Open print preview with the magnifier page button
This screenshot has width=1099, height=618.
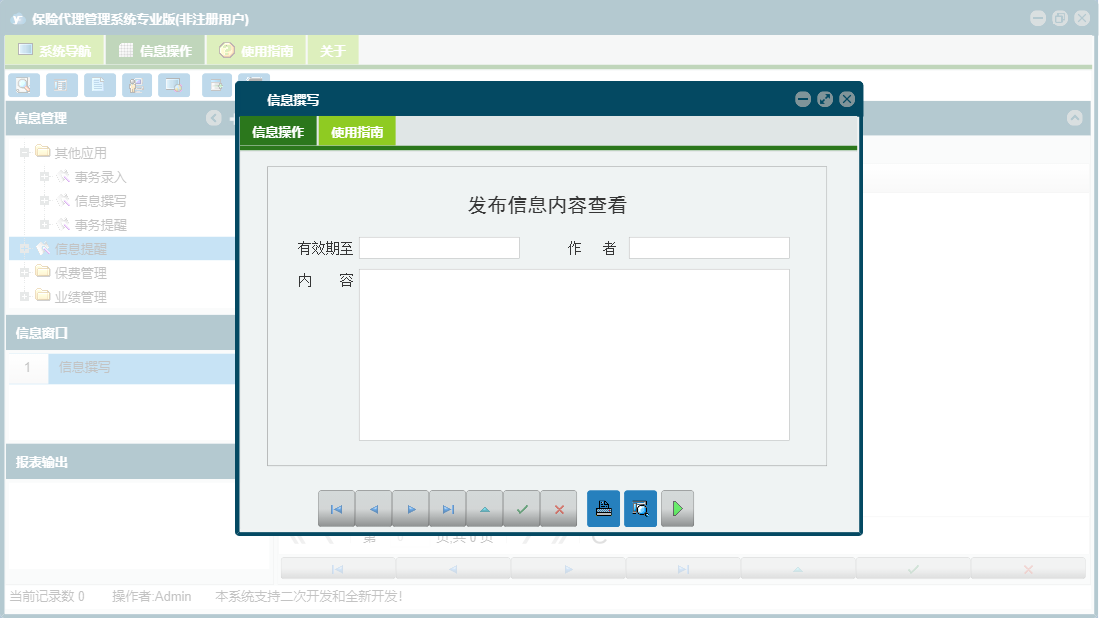click(x=641, y=509)
